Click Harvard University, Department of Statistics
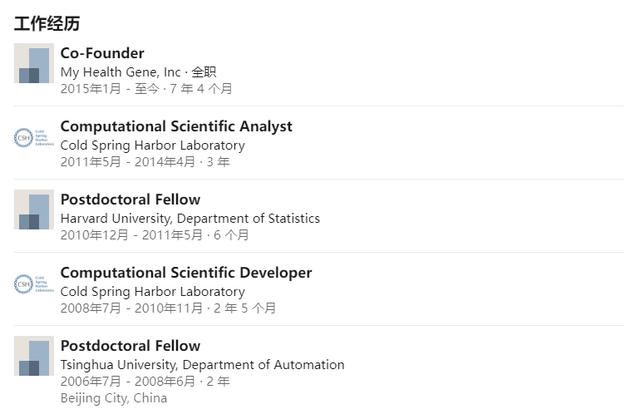Viewport: 640px width, 419px height. tap(190, 219)
